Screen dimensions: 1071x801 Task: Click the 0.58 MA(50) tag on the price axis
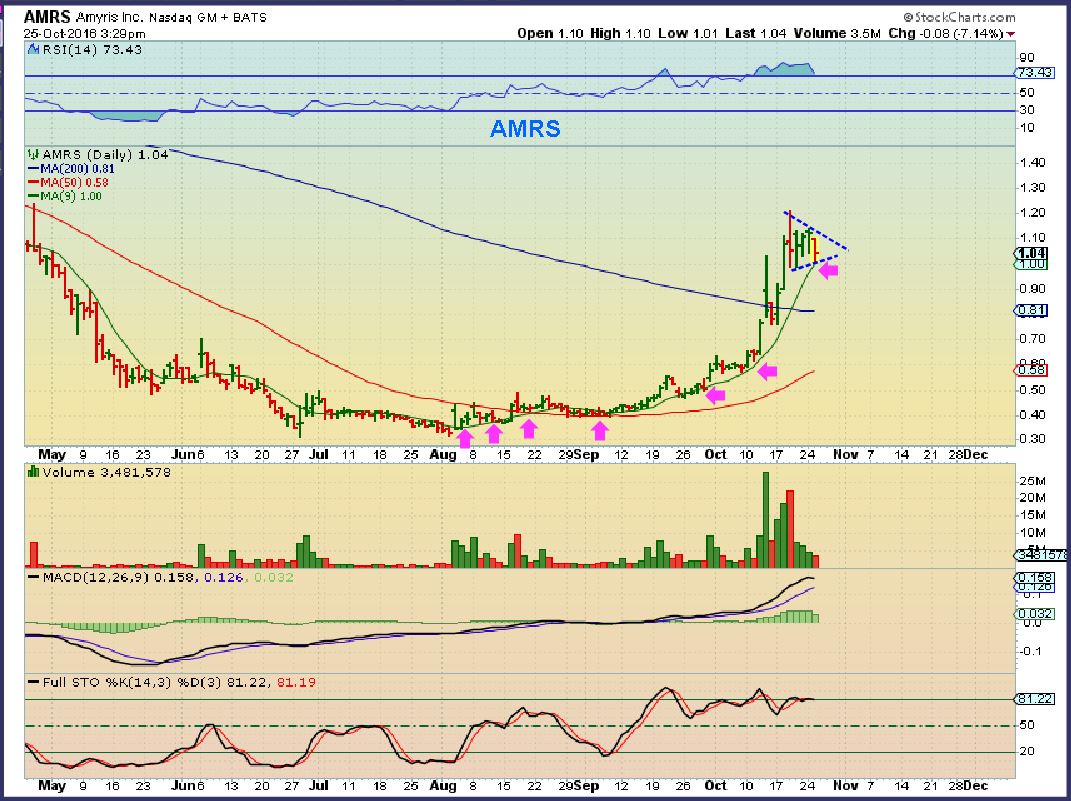(x=1031, y=370)
